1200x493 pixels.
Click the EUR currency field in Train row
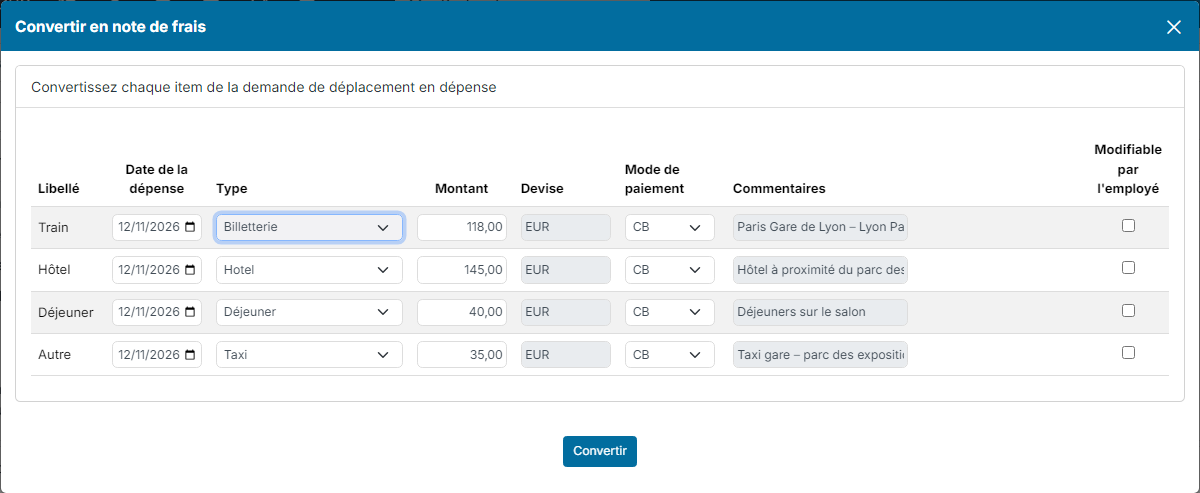point(565,227)
